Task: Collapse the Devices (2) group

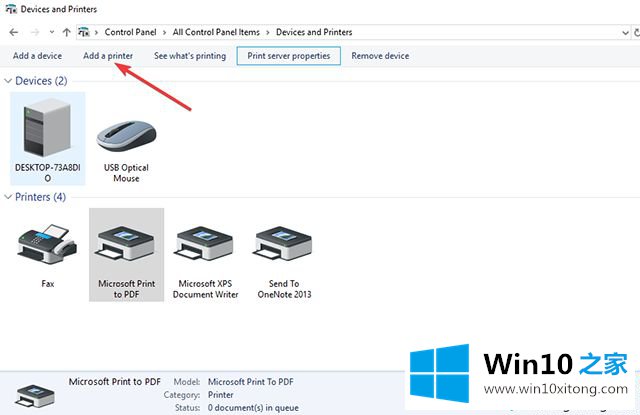Action: 8,81
